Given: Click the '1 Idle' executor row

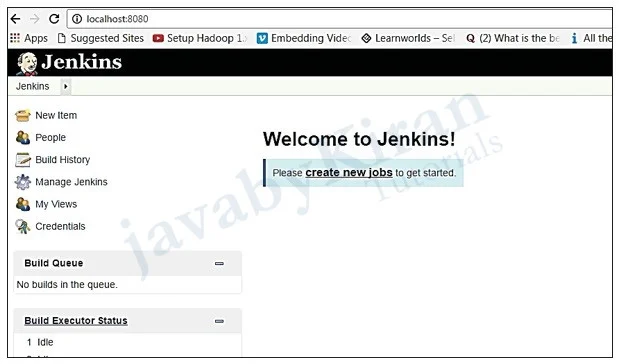Looking at the screenshot, I should (40, 342).
